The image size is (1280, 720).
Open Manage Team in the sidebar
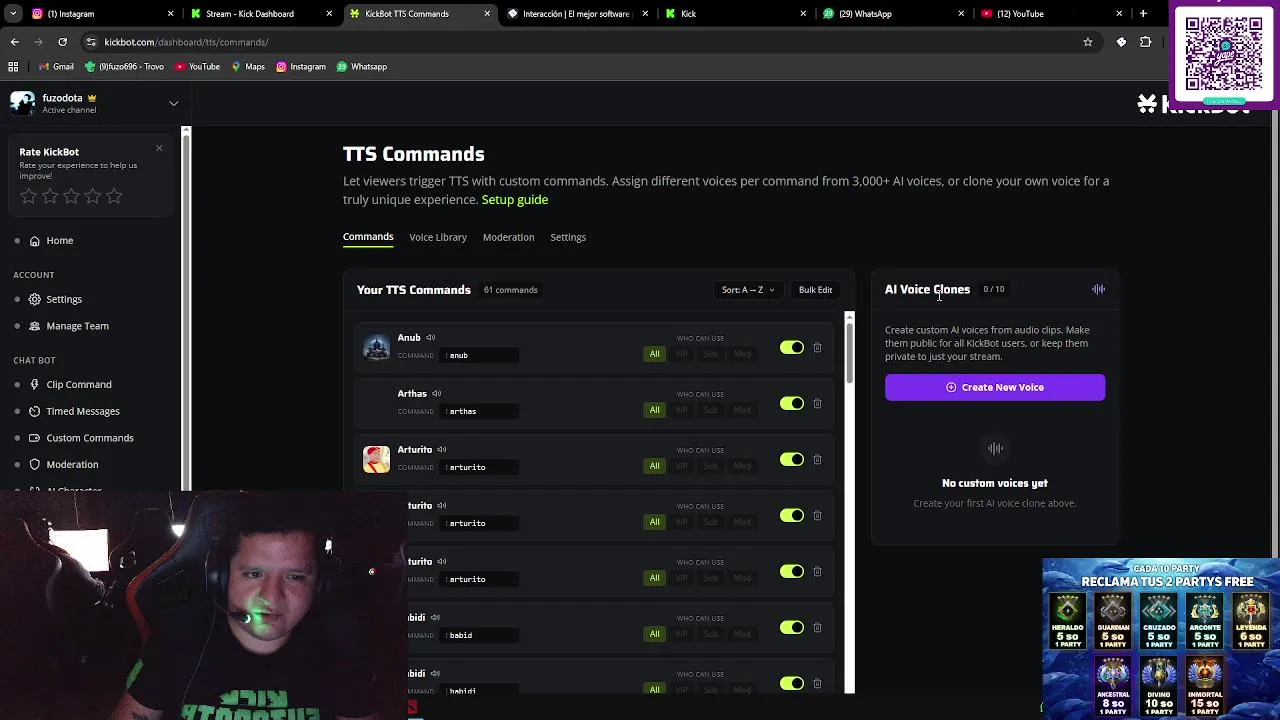coord(77,326)
